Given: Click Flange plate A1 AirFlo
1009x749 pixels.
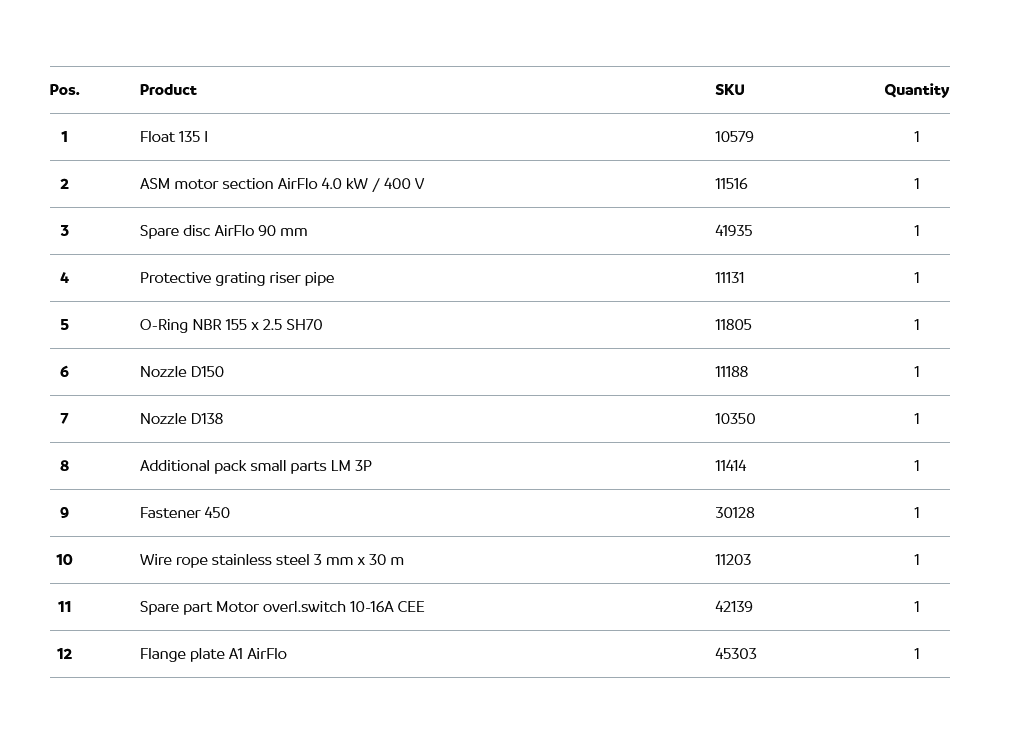Looking at the screenshot, I should click(212, 654).
